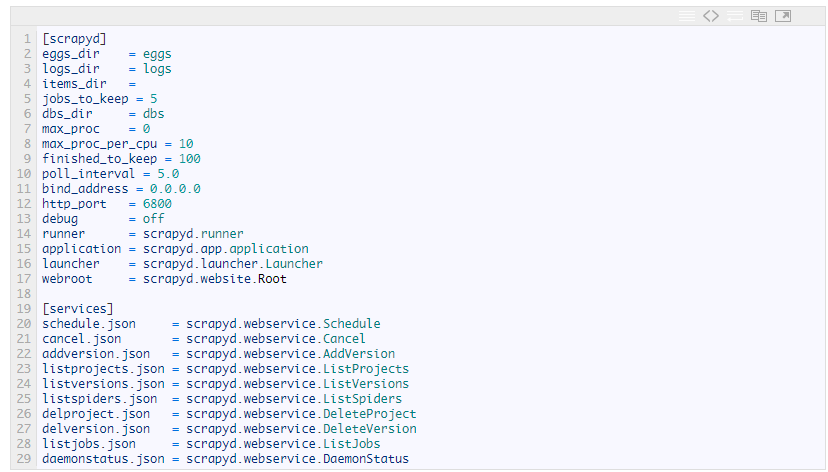Click 'scrapyd.website.Root' value
The width and height of the screenshot is (828, 472).
click(215, 279)
